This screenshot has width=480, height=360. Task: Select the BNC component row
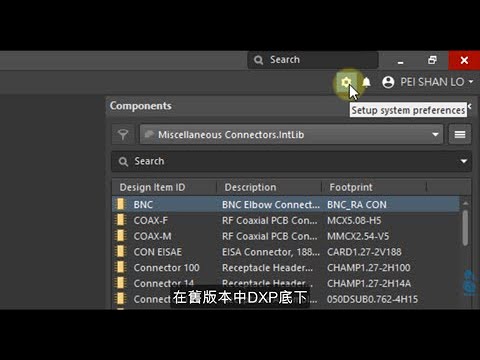pos(286,204)
